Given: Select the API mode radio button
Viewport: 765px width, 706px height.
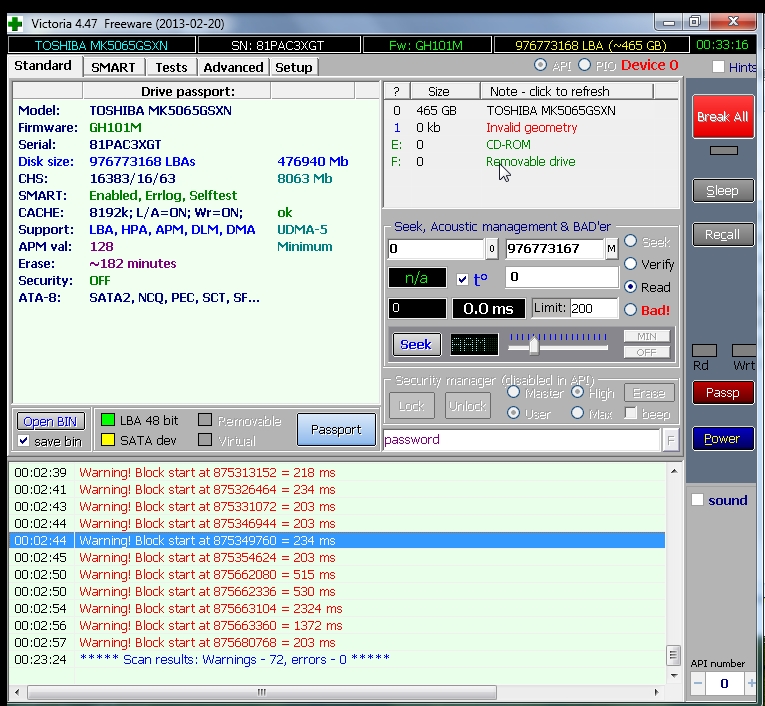Looking at the screenshot, I should tap(540, 65).
